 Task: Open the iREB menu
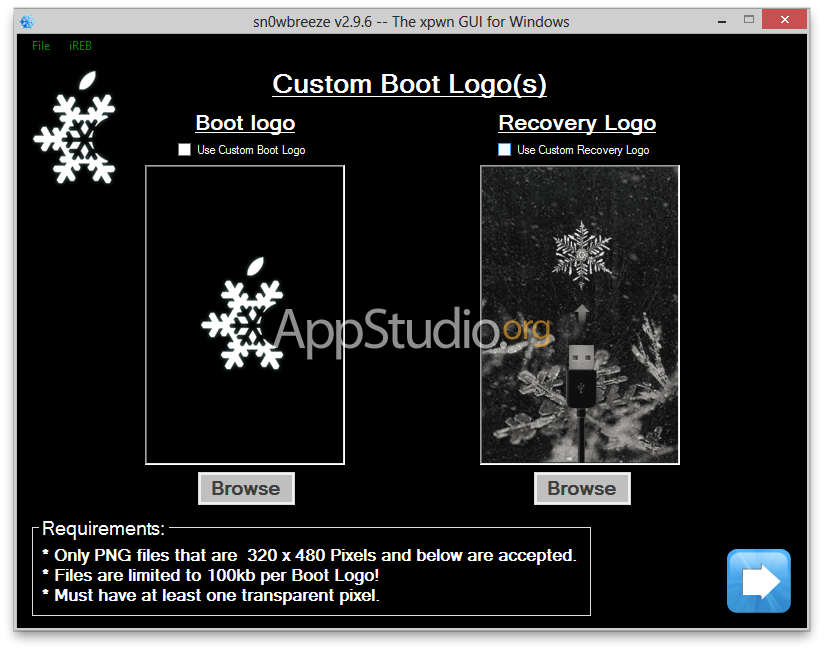(x=80, y=46)
